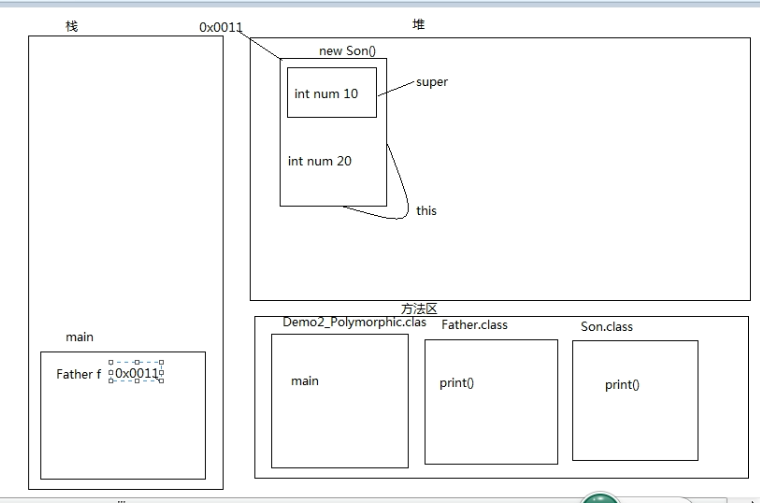Click the '方法区' heading
This screenshot has height=503, width=760.
tap(419, 309)
